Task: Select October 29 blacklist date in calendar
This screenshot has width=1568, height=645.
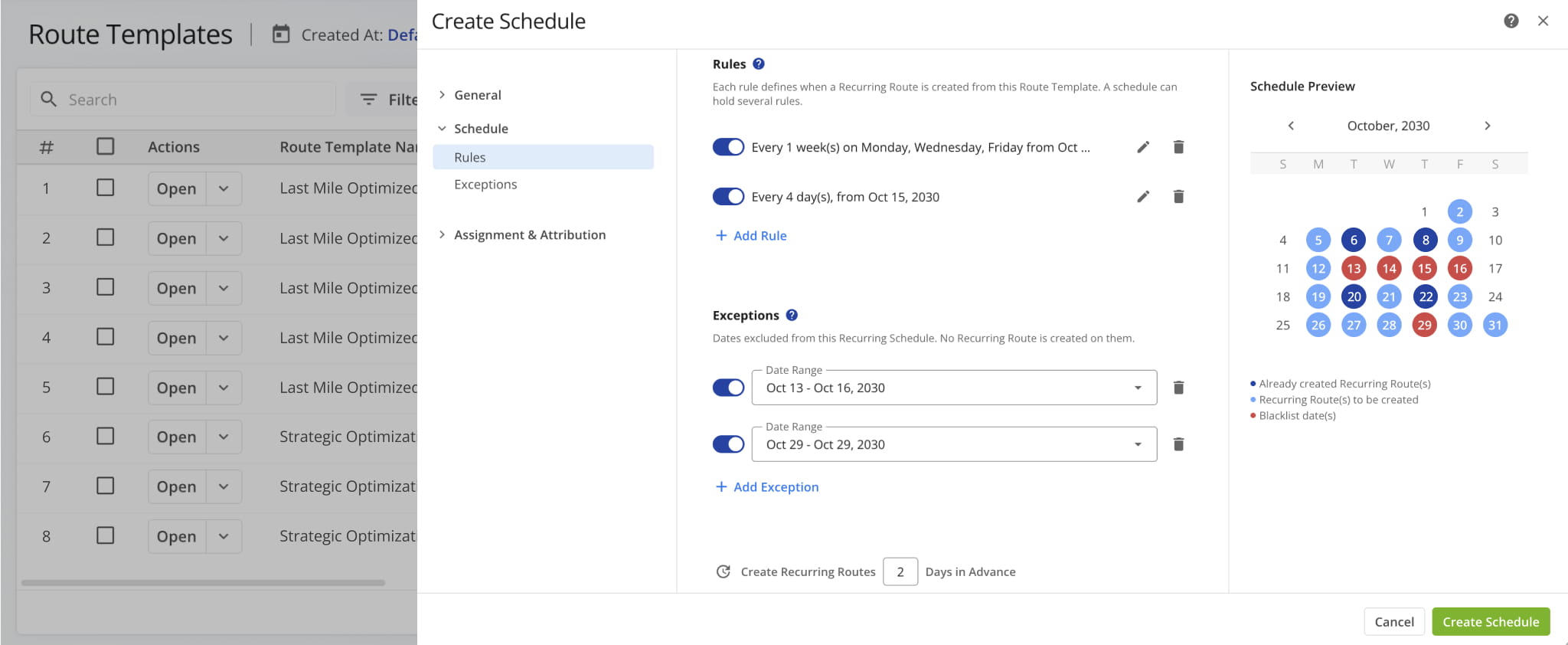Action: tap(1424, 325)
